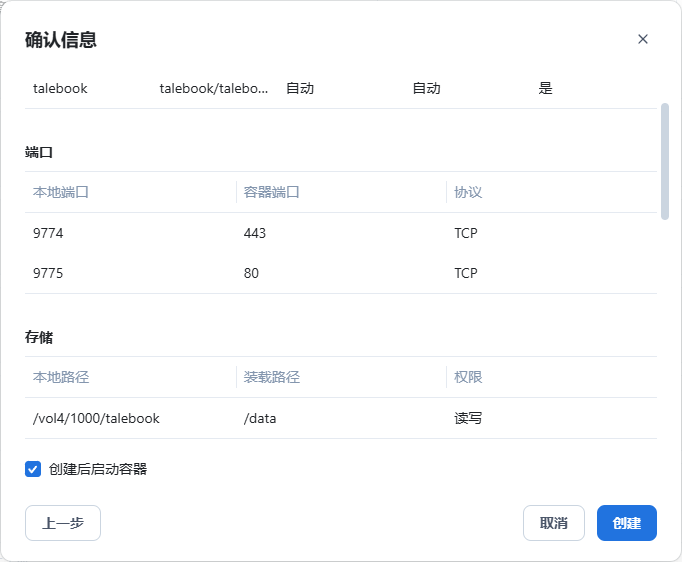The width and height of the screenshot is (682, 562).
Task: Select the local port 9774 cell
Action: coord(48,233)
